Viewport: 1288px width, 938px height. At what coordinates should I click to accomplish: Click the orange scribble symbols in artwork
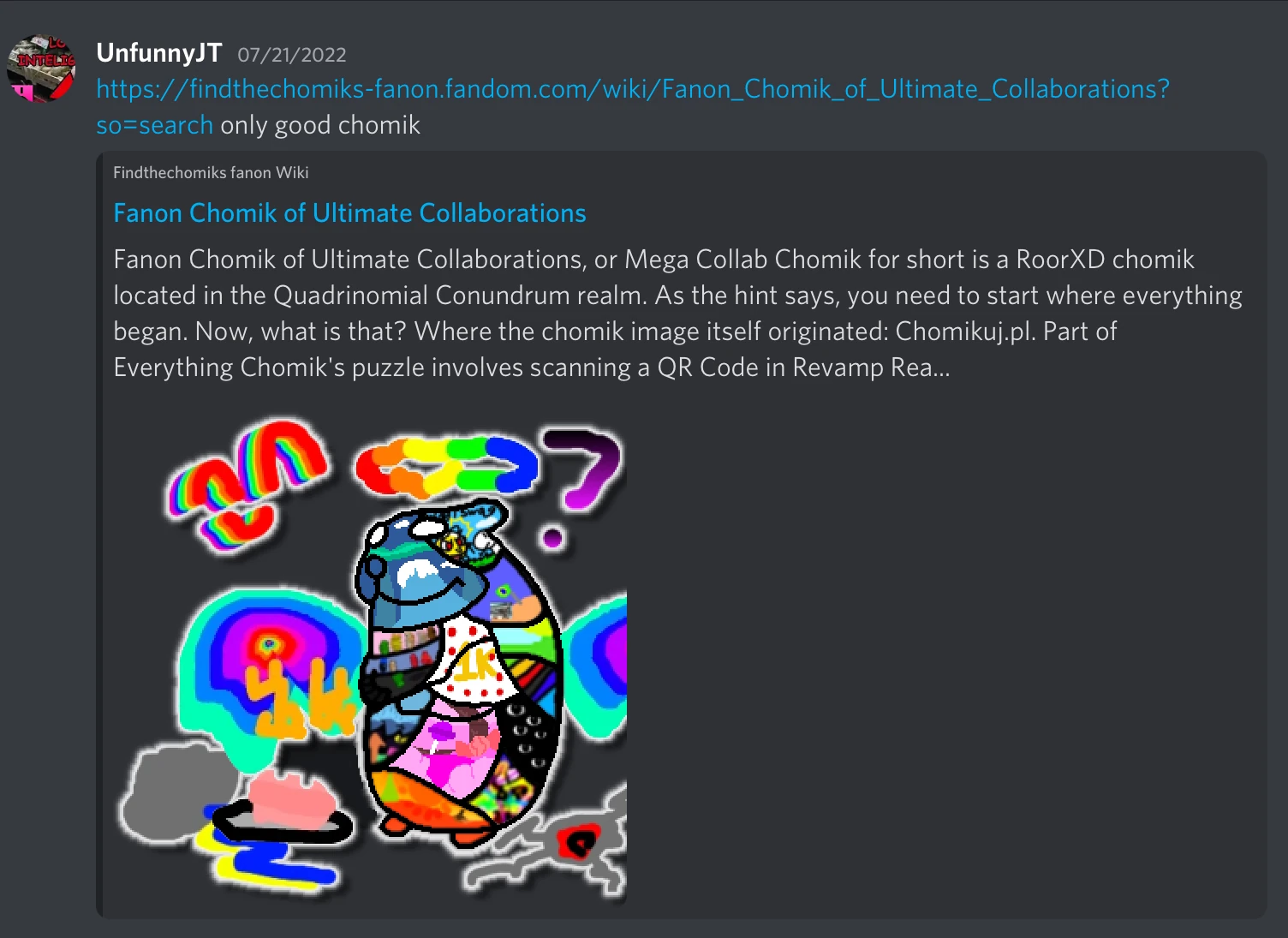coord(300,696)
